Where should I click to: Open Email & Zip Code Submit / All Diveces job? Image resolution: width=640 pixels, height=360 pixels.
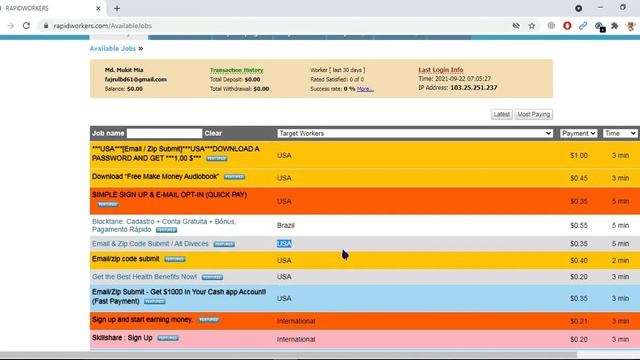150,244
